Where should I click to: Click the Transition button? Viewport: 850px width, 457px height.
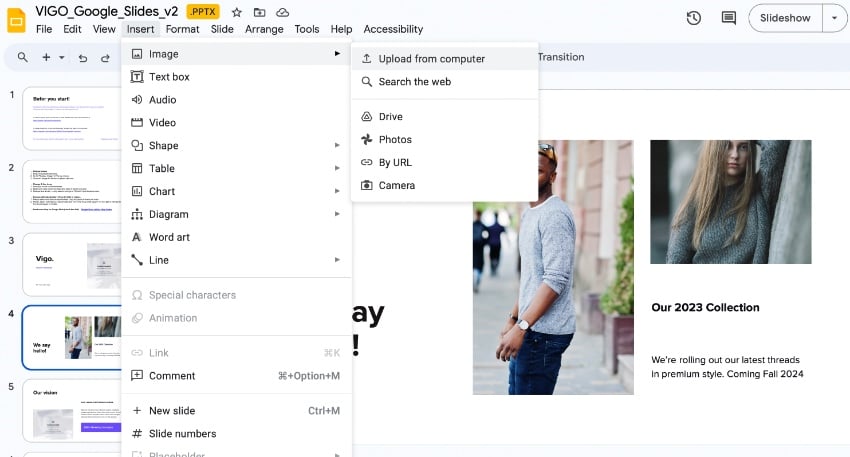tap(560, 57)
